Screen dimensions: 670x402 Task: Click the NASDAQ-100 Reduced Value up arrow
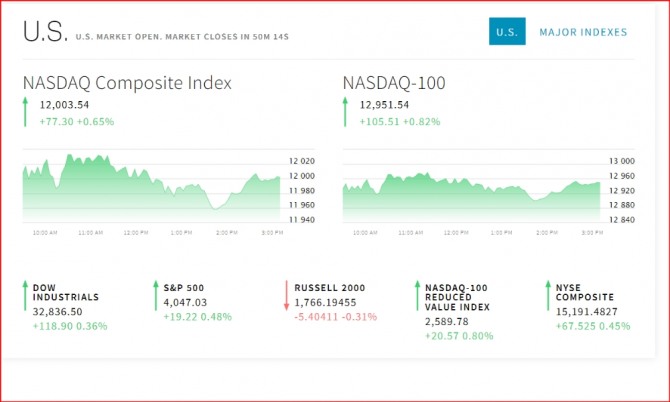coord(416,295)
